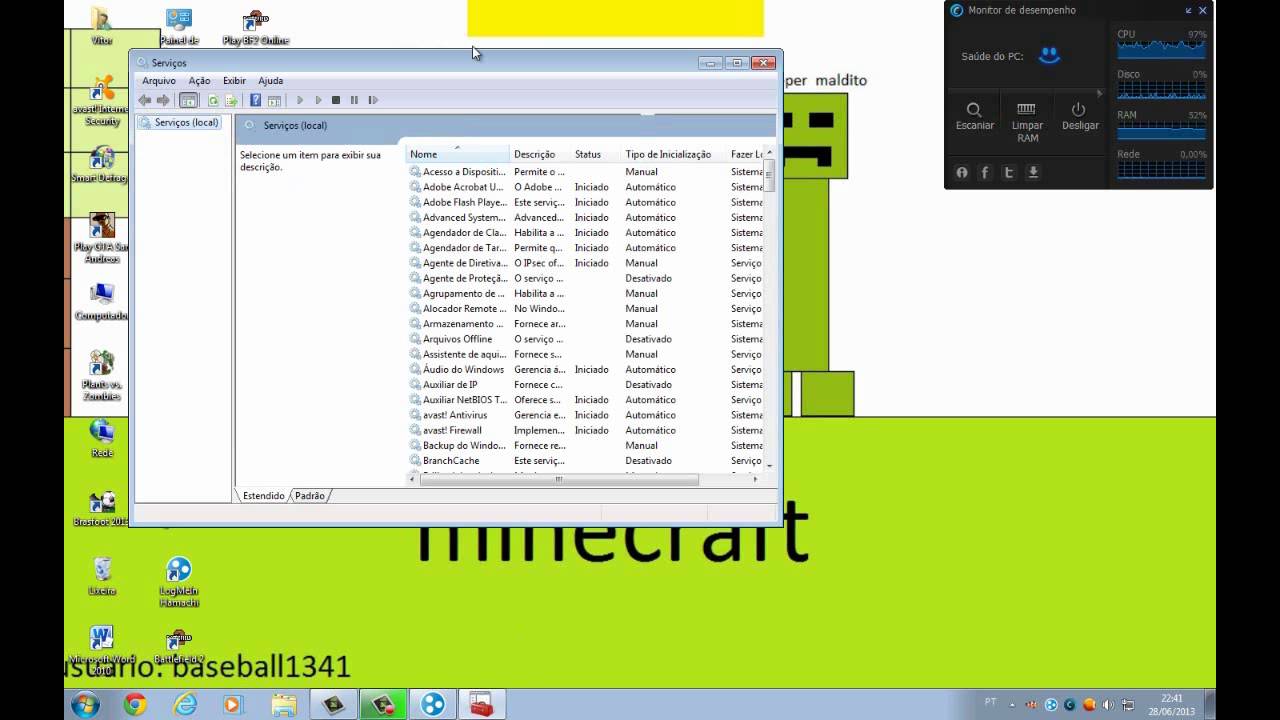Select the Áudio do Windows service
This screenshot has height=720, width=1280.
pyautogui.click(x=585, y=370)
